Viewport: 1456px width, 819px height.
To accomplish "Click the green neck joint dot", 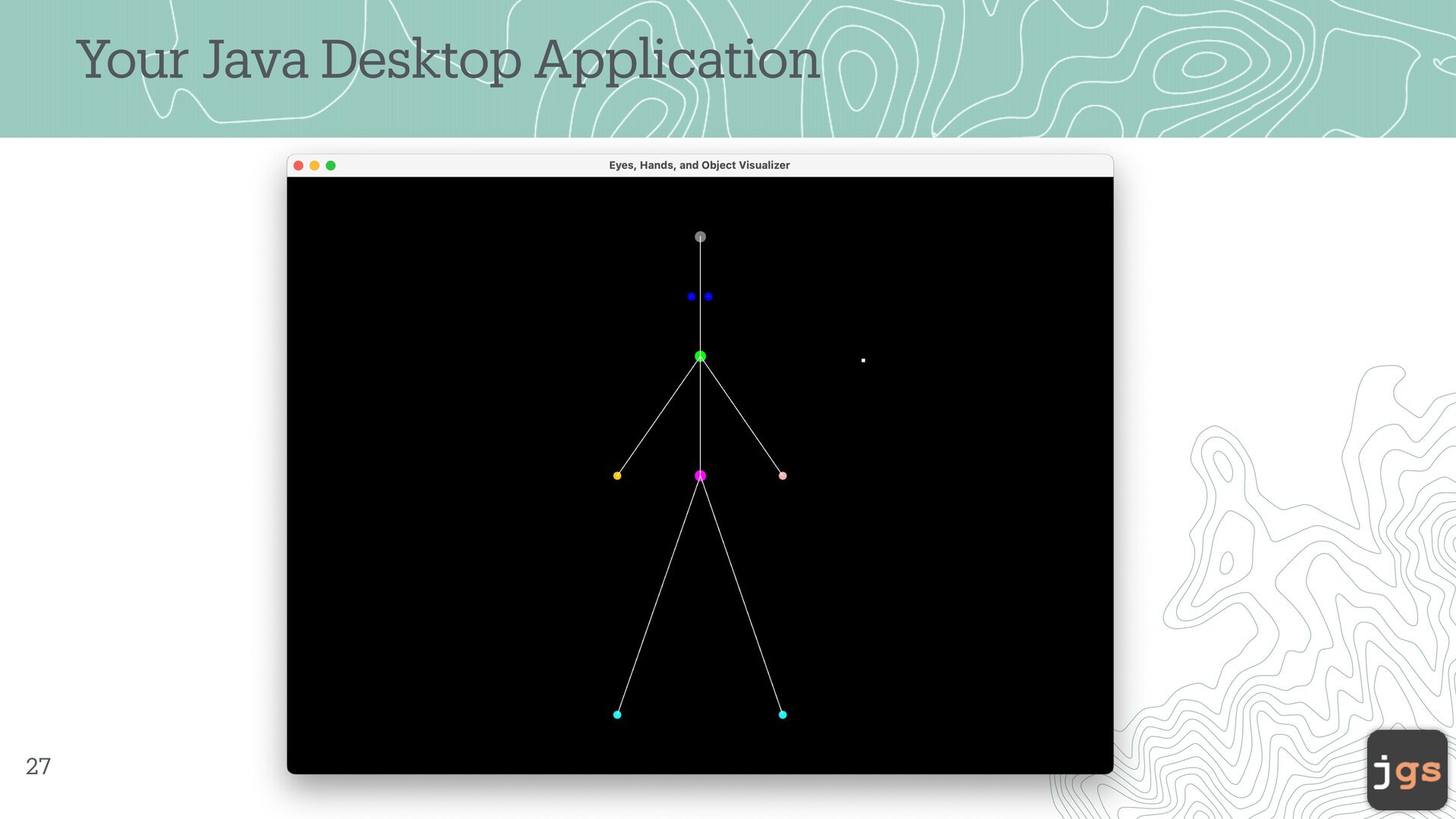I will pos(700,356).
